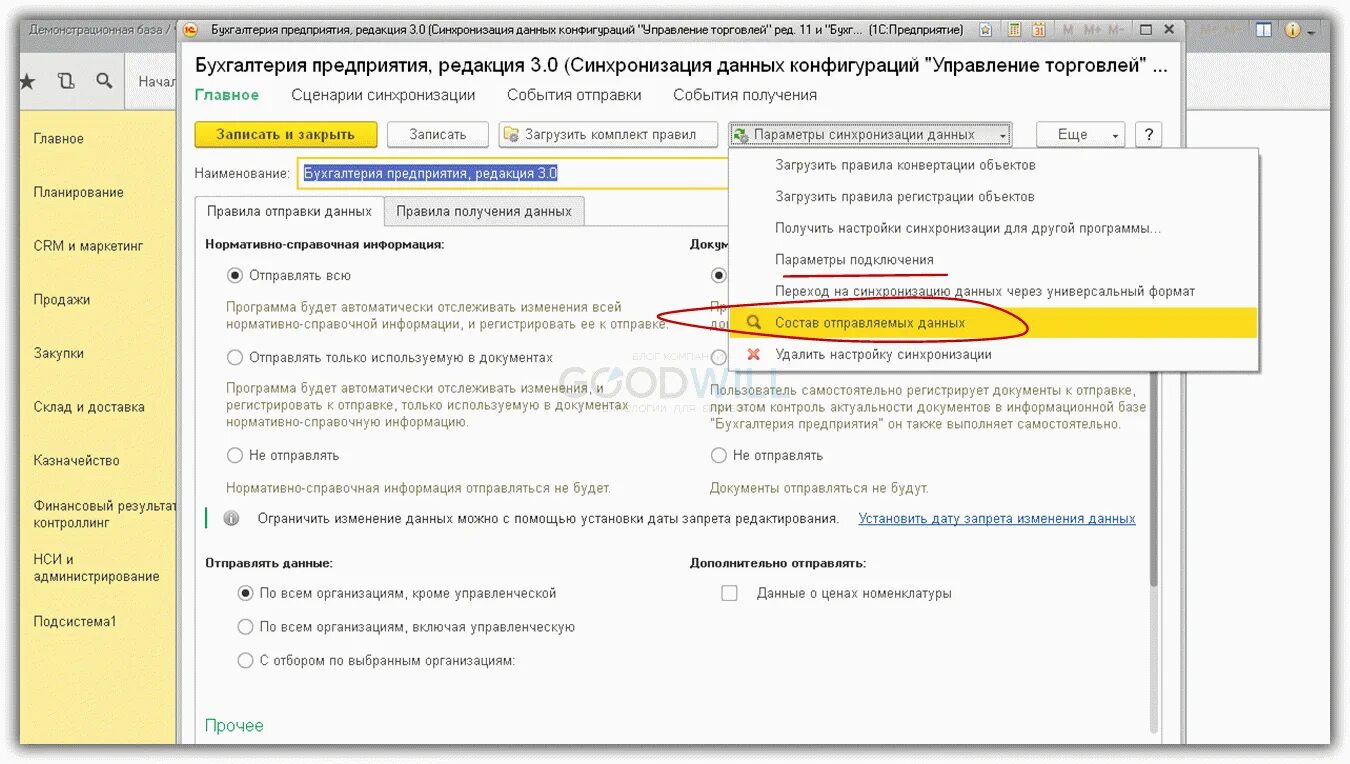This screenshot has width=1350, height=764.
Task: Open the Сценарии синхронизации section
Action: click(x=383, y=95)
